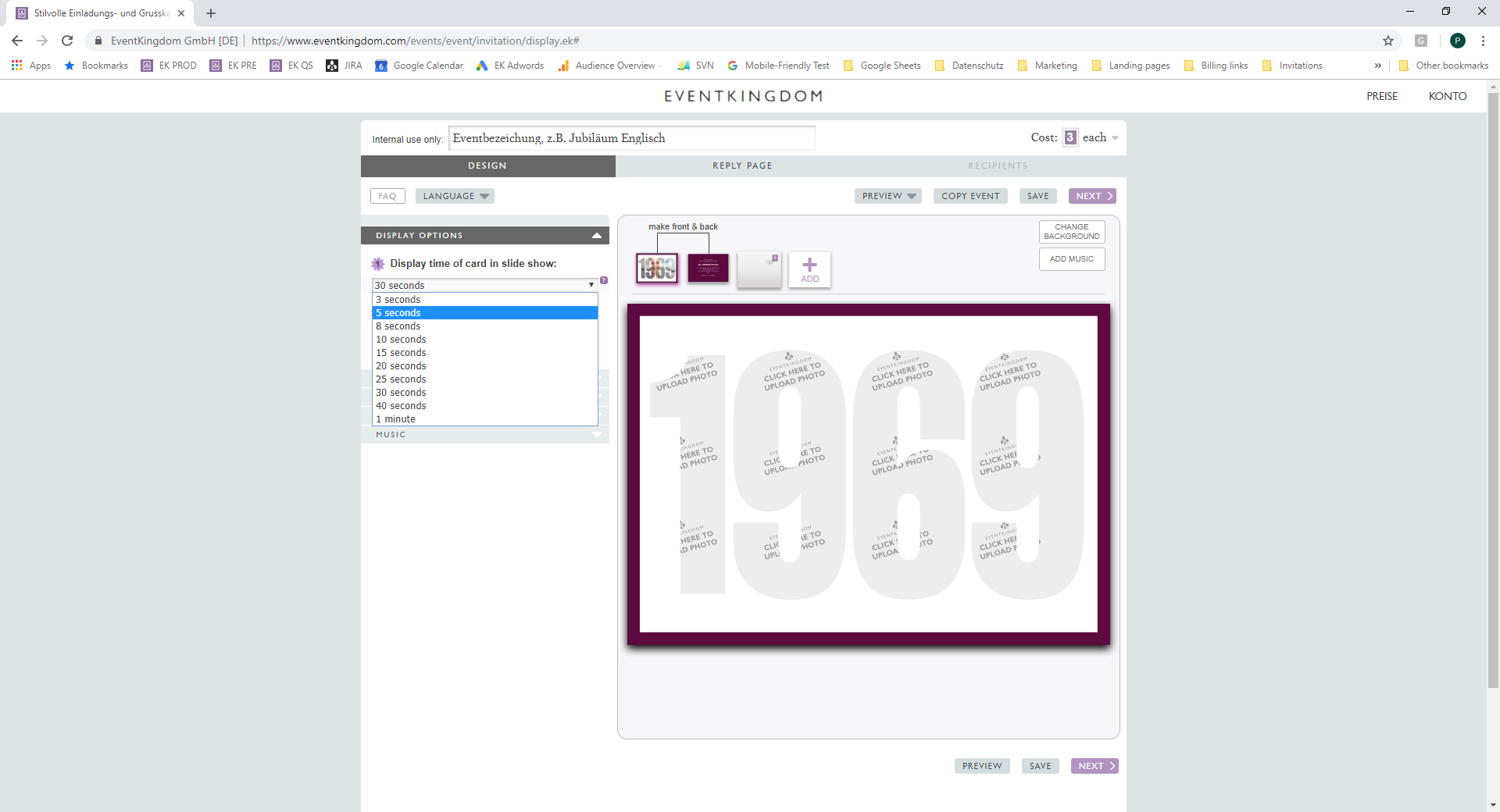This screenshot has width=1500, height=812.
Task: Switch to the REPLY PAGE tab
Action: (742, 166)
